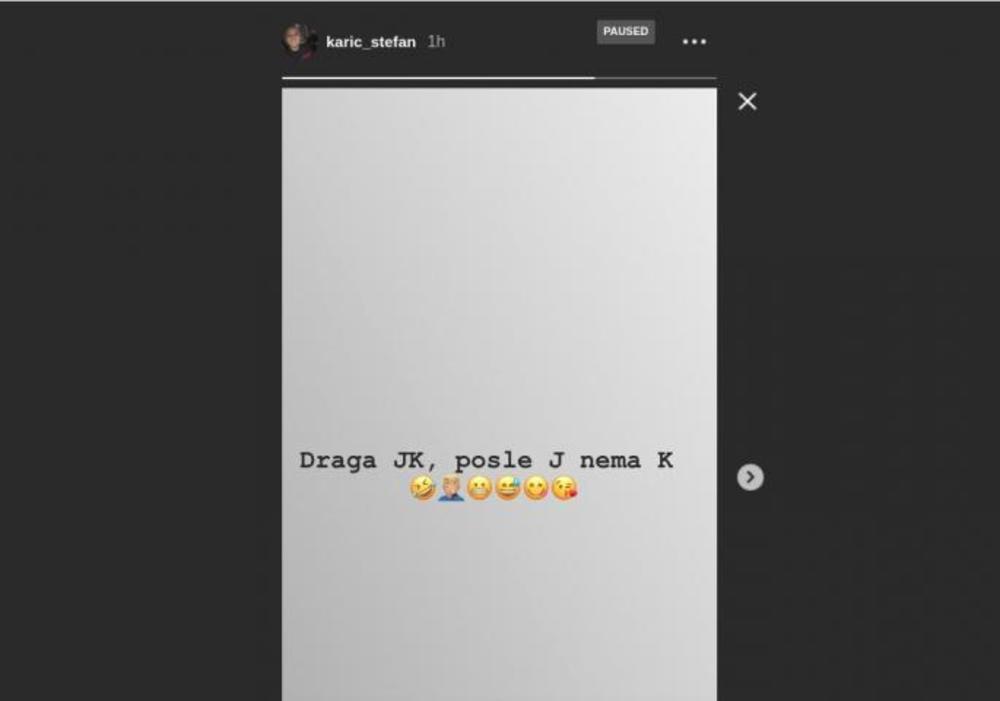Close the story with the X icon
The image size is (1000, 701).
tap(747, 101)
